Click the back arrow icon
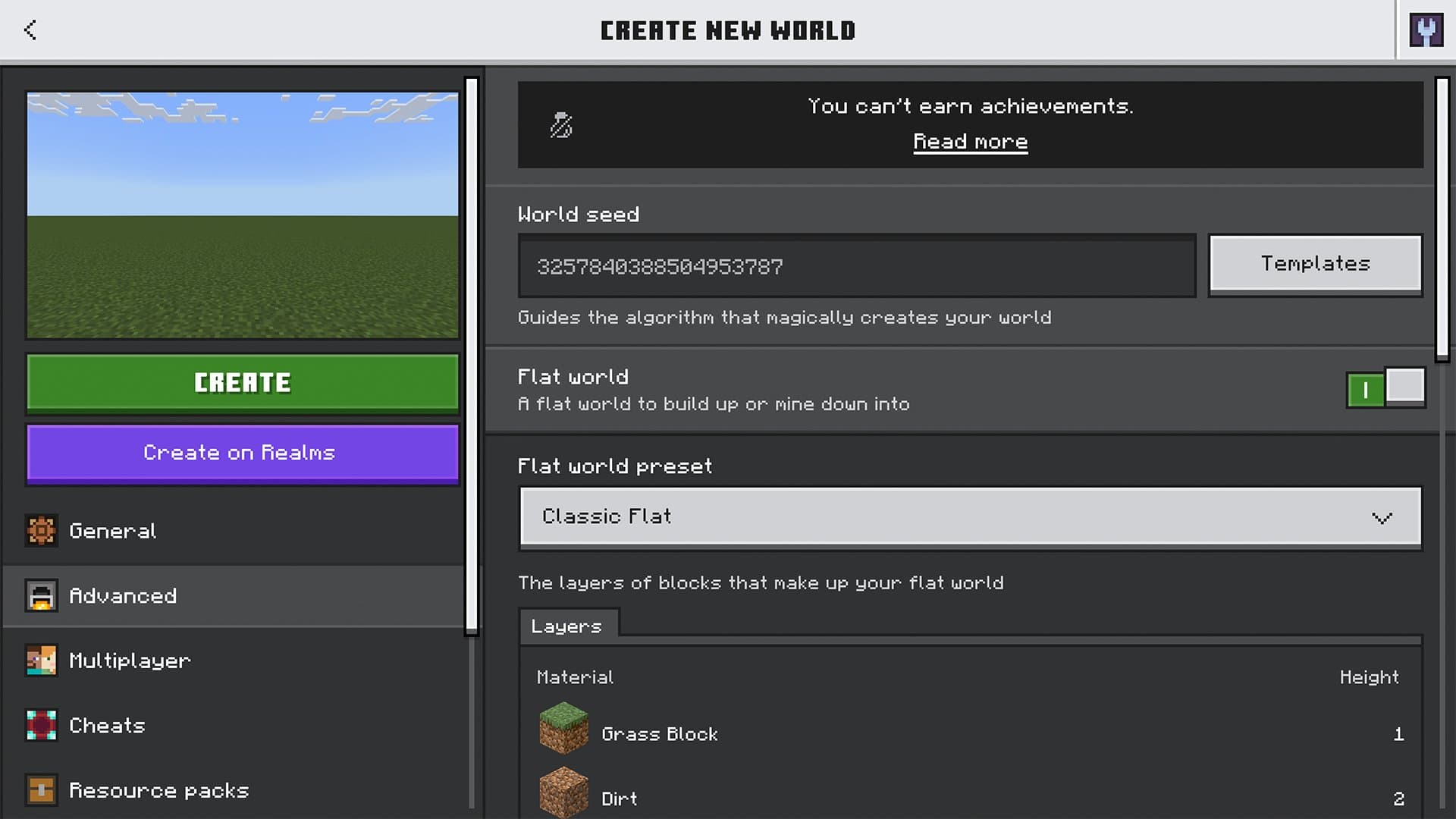 click(30, 30)
